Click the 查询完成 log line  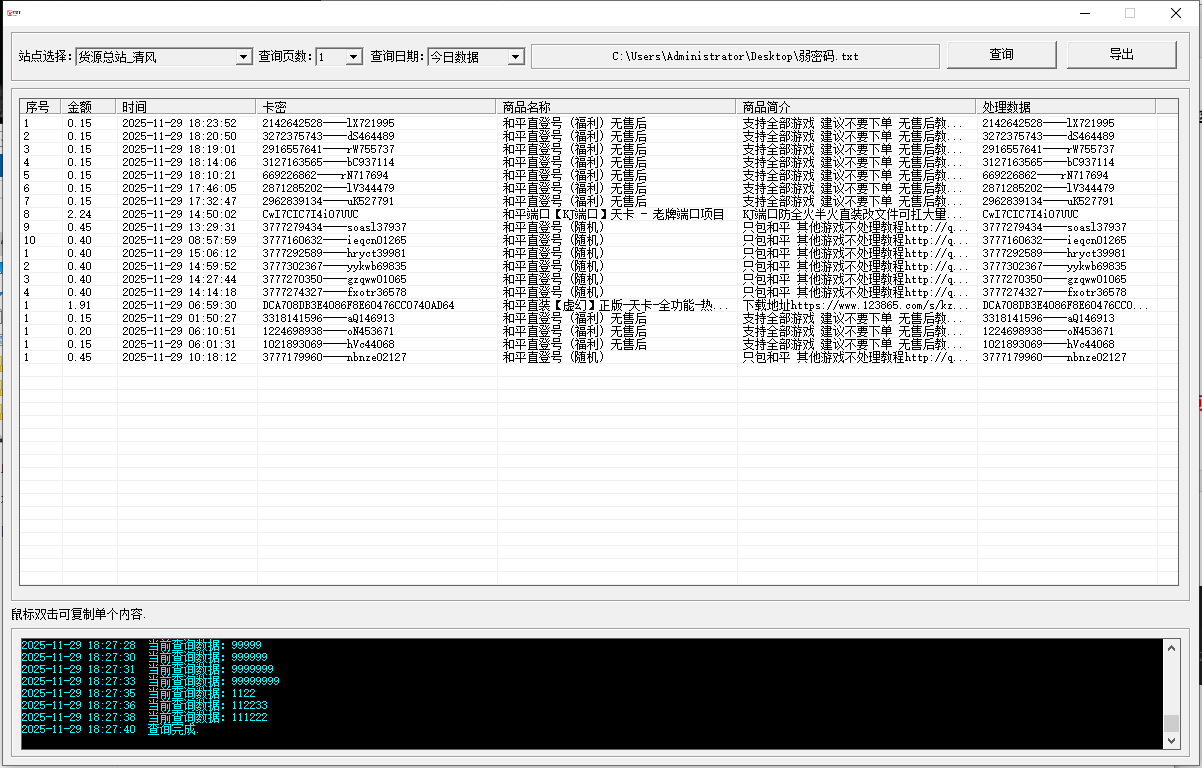click(x=173, y=730)
